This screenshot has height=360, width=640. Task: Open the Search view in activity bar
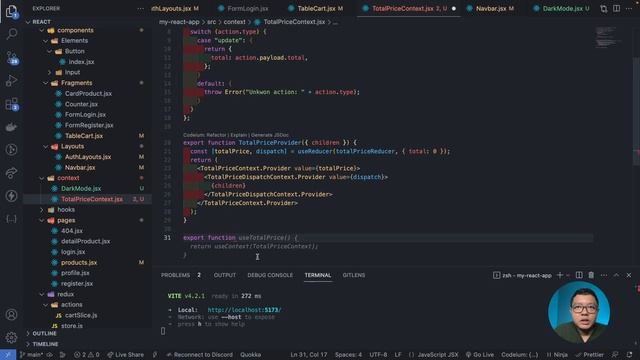coord(11,34)
